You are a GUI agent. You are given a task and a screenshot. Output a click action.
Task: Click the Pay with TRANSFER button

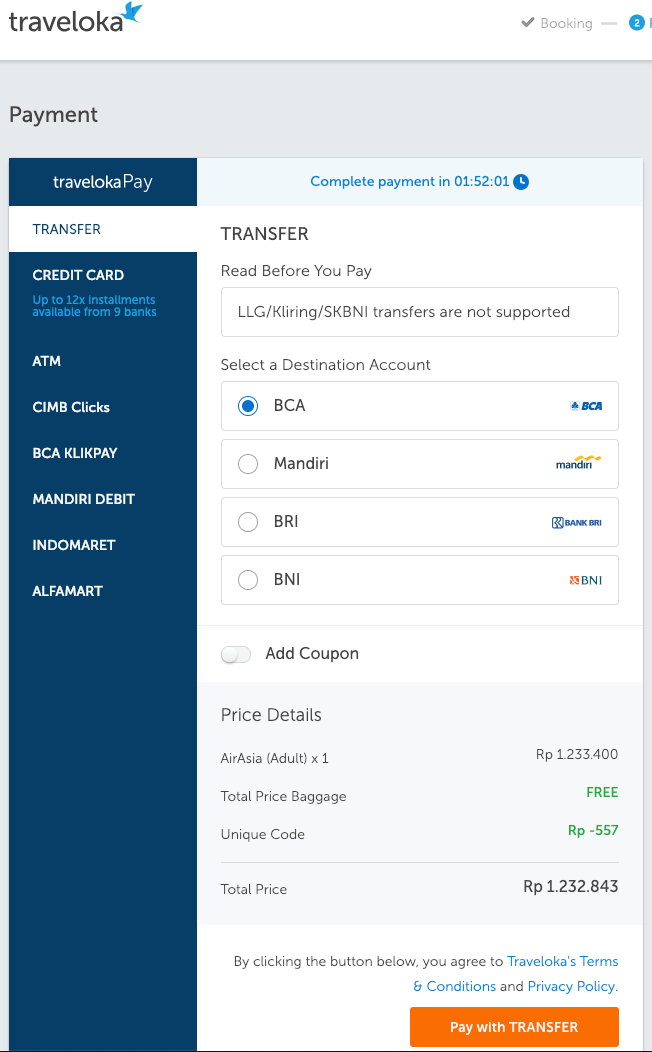[x=513, y=1027]
